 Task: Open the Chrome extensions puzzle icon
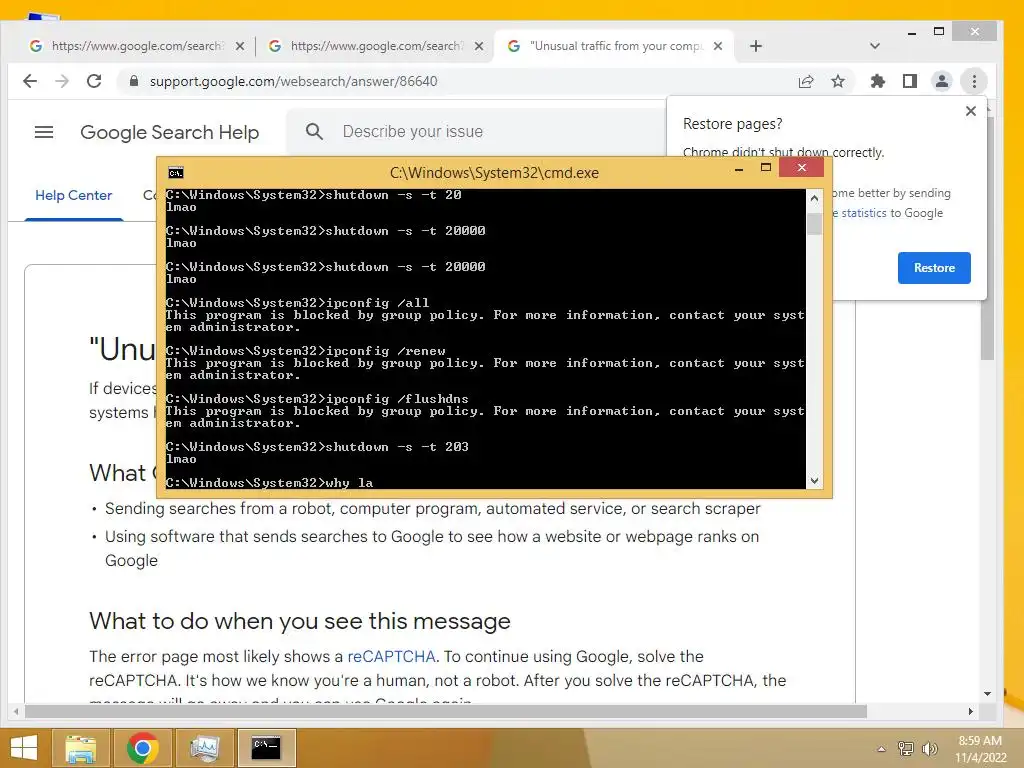pos(878,81)
